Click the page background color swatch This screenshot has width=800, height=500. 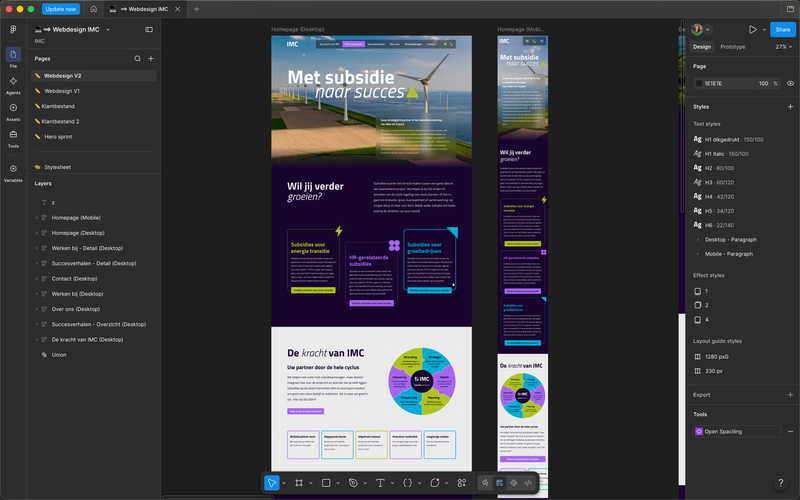pyautogui.click(x=699, y=83)
